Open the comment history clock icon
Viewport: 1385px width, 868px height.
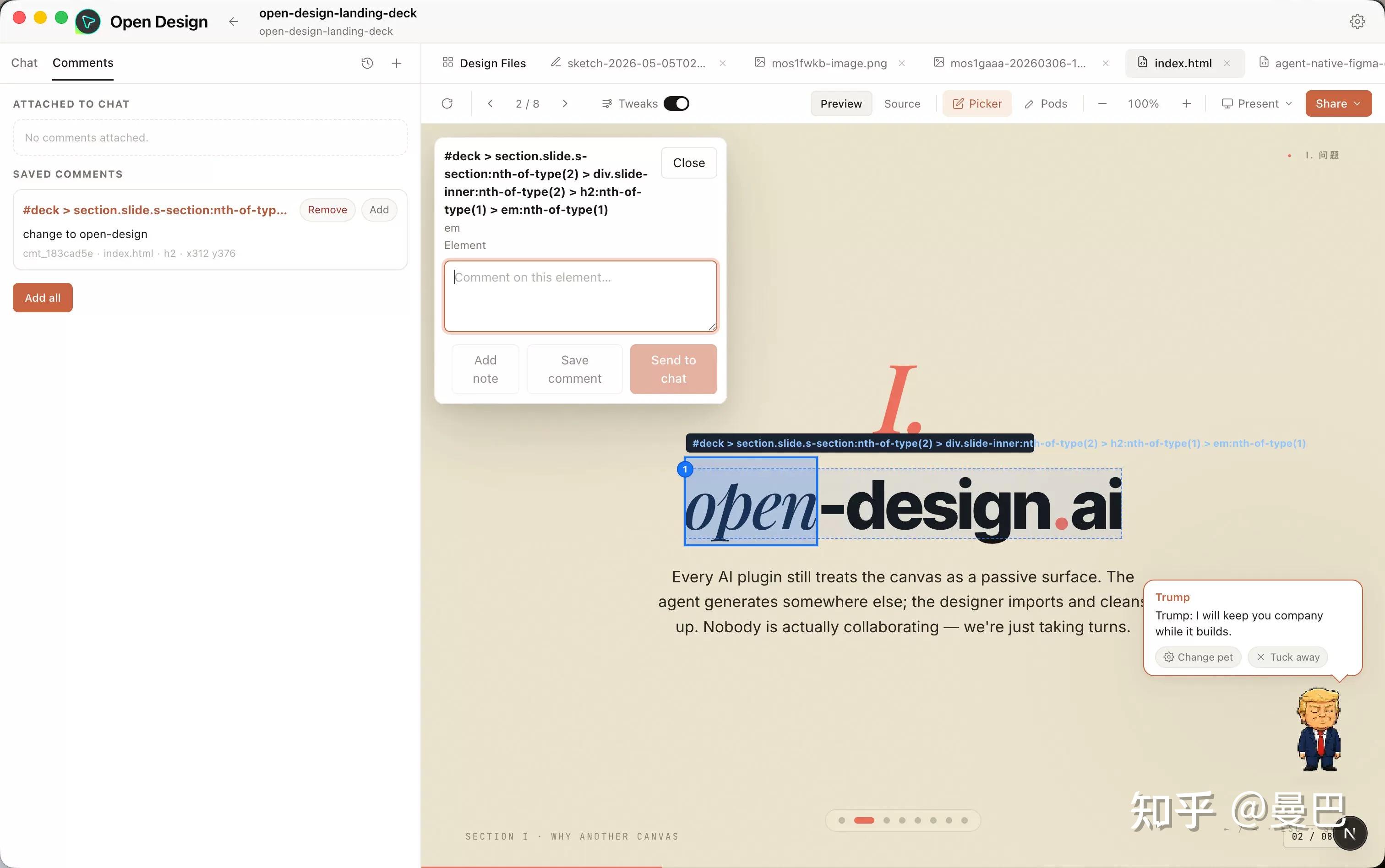[x=367, y=63]
